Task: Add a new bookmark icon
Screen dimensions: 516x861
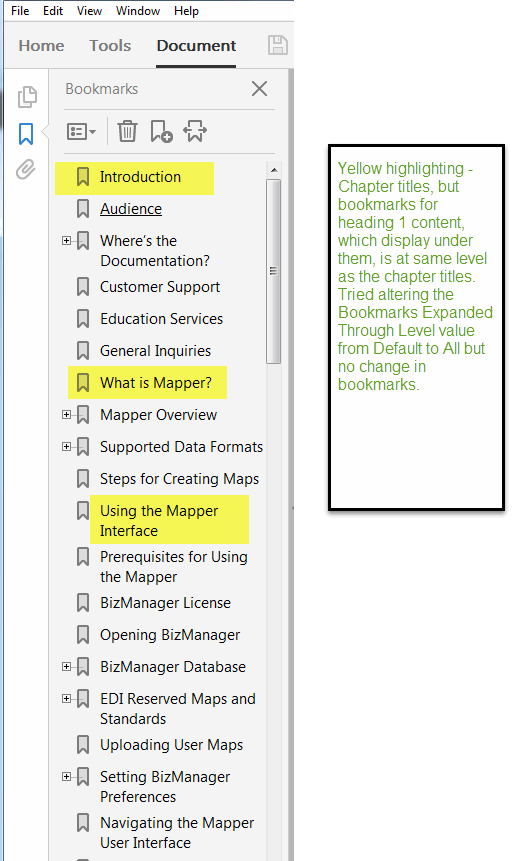Action: click(x=161, y=131)
